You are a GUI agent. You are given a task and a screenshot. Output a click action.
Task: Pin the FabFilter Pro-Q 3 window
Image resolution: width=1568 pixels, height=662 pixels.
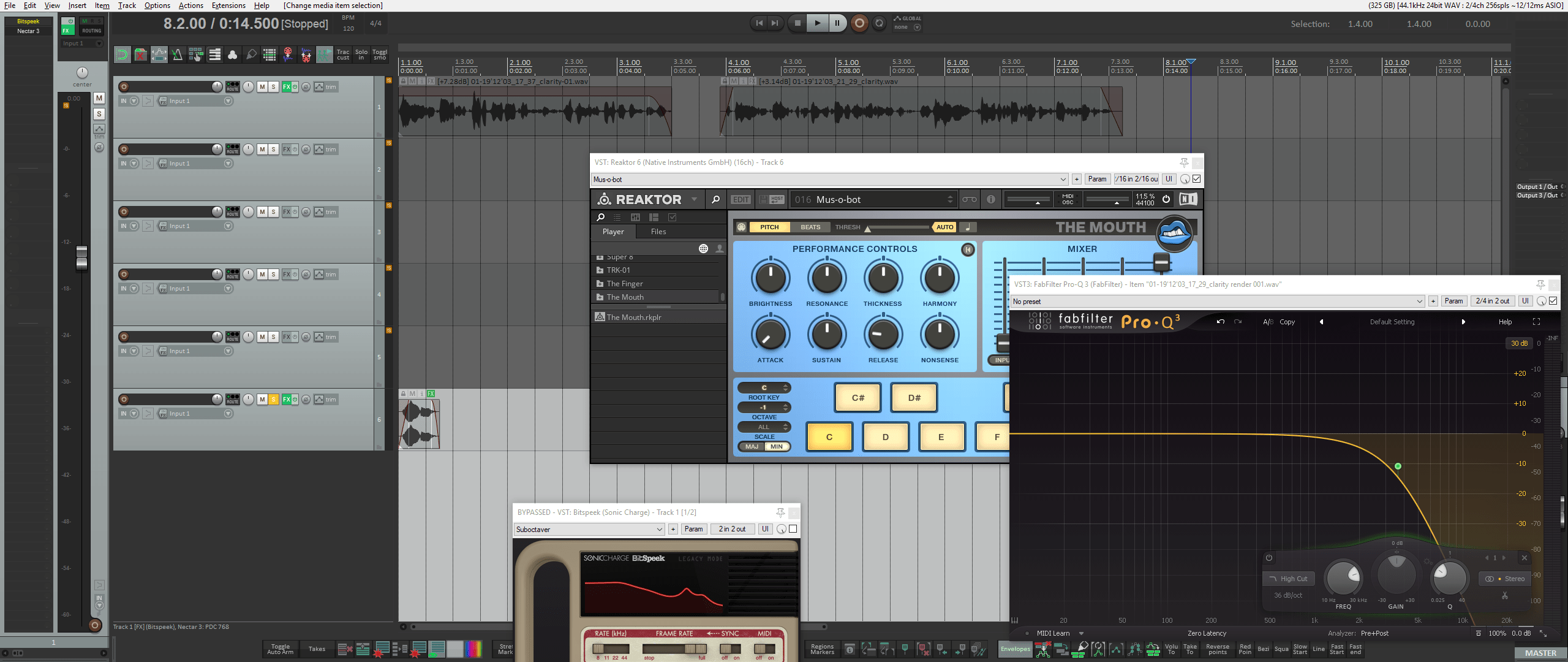point(1540,284)
